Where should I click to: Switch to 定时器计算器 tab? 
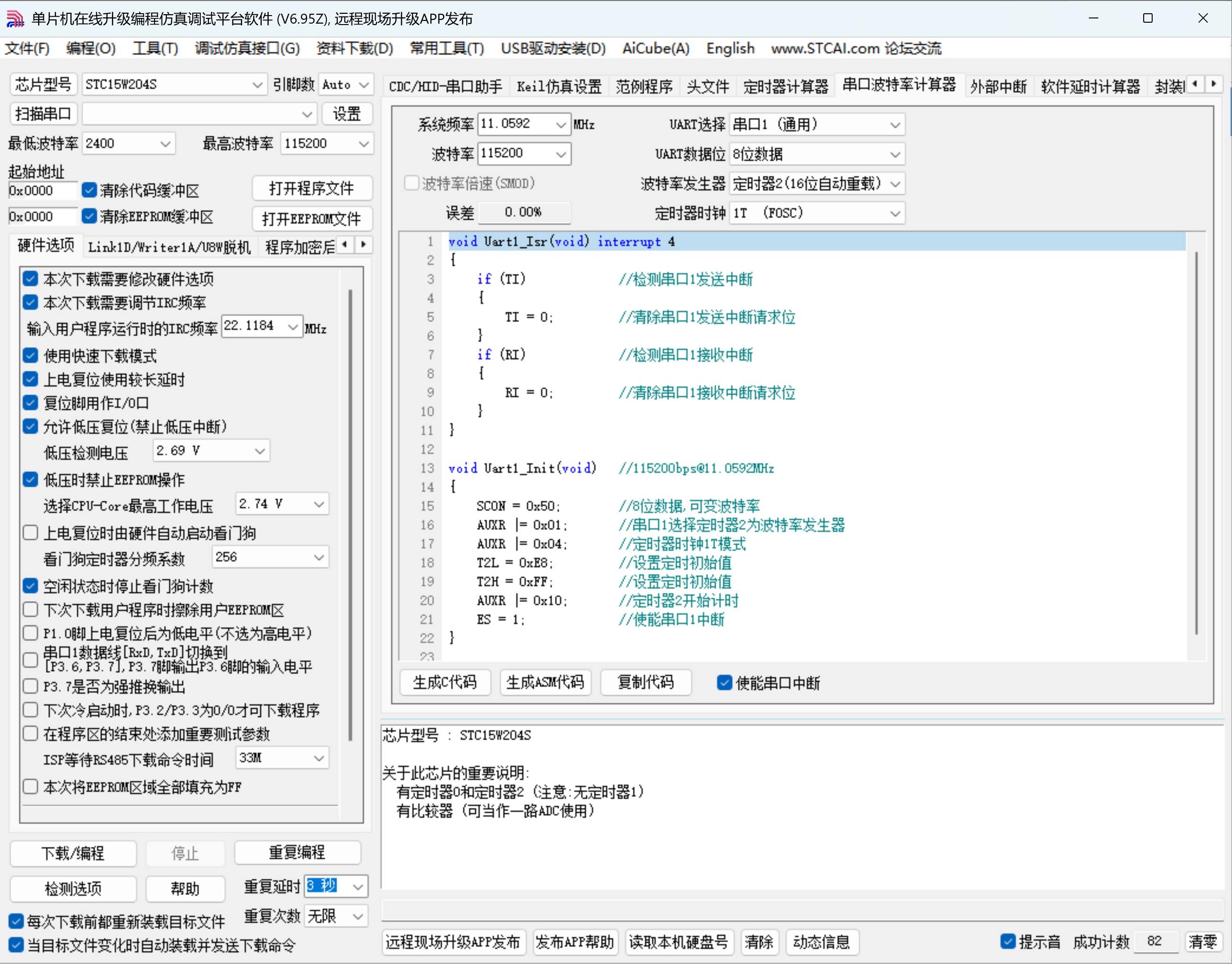(x=786, y=86)
